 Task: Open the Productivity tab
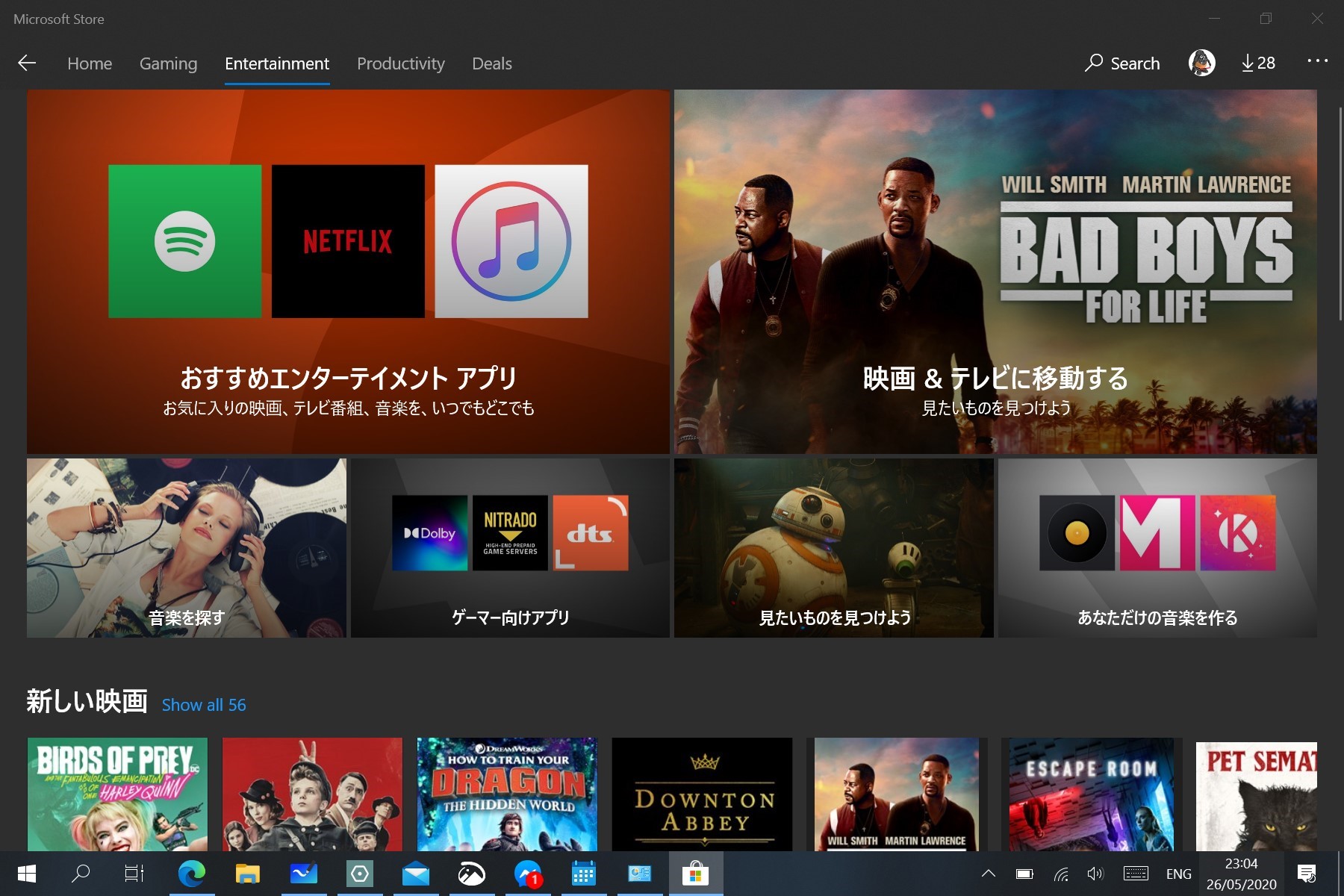click(401, 63)
